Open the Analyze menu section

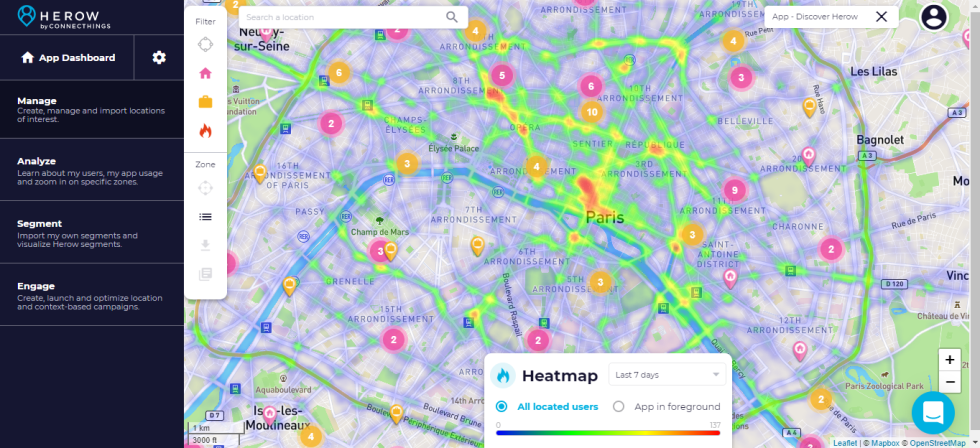(x=92, y=170)
